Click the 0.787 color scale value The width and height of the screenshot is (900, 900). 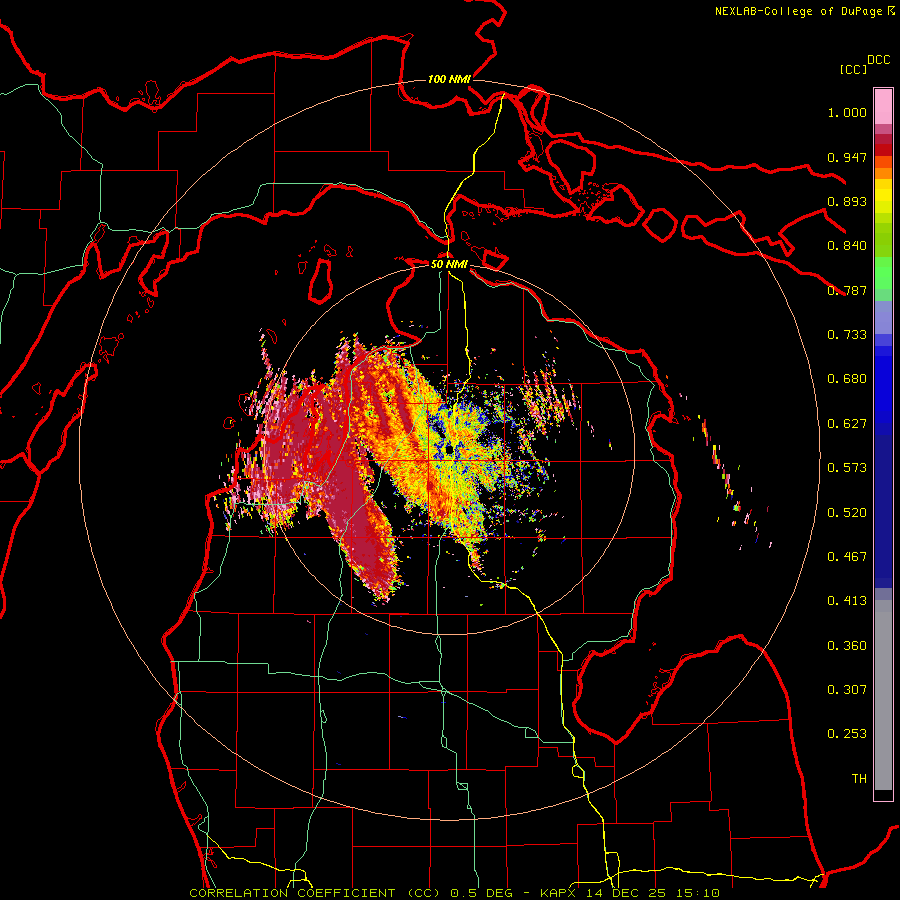847,290
